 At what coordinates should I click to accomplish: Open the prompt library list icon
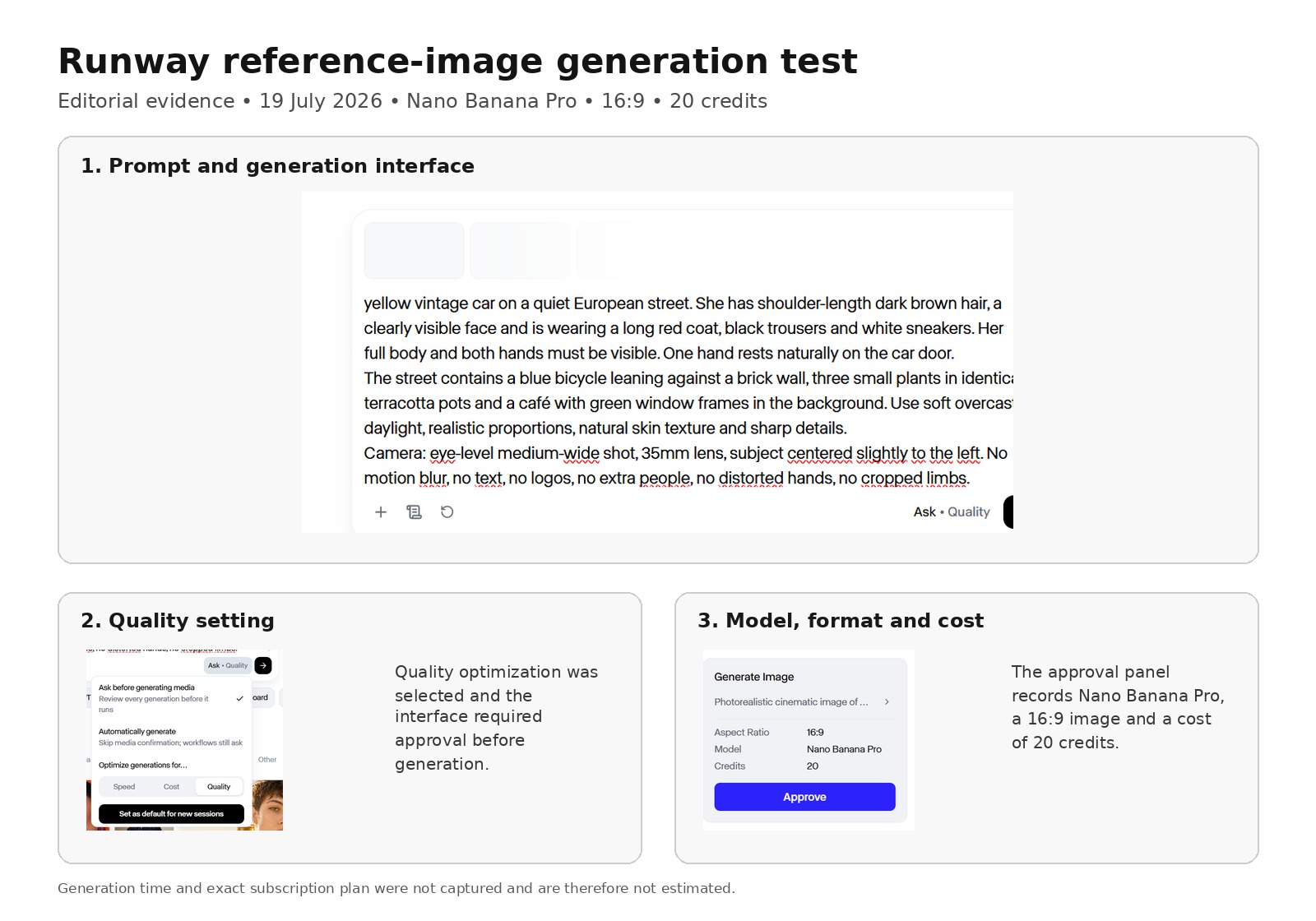point(414,512)
